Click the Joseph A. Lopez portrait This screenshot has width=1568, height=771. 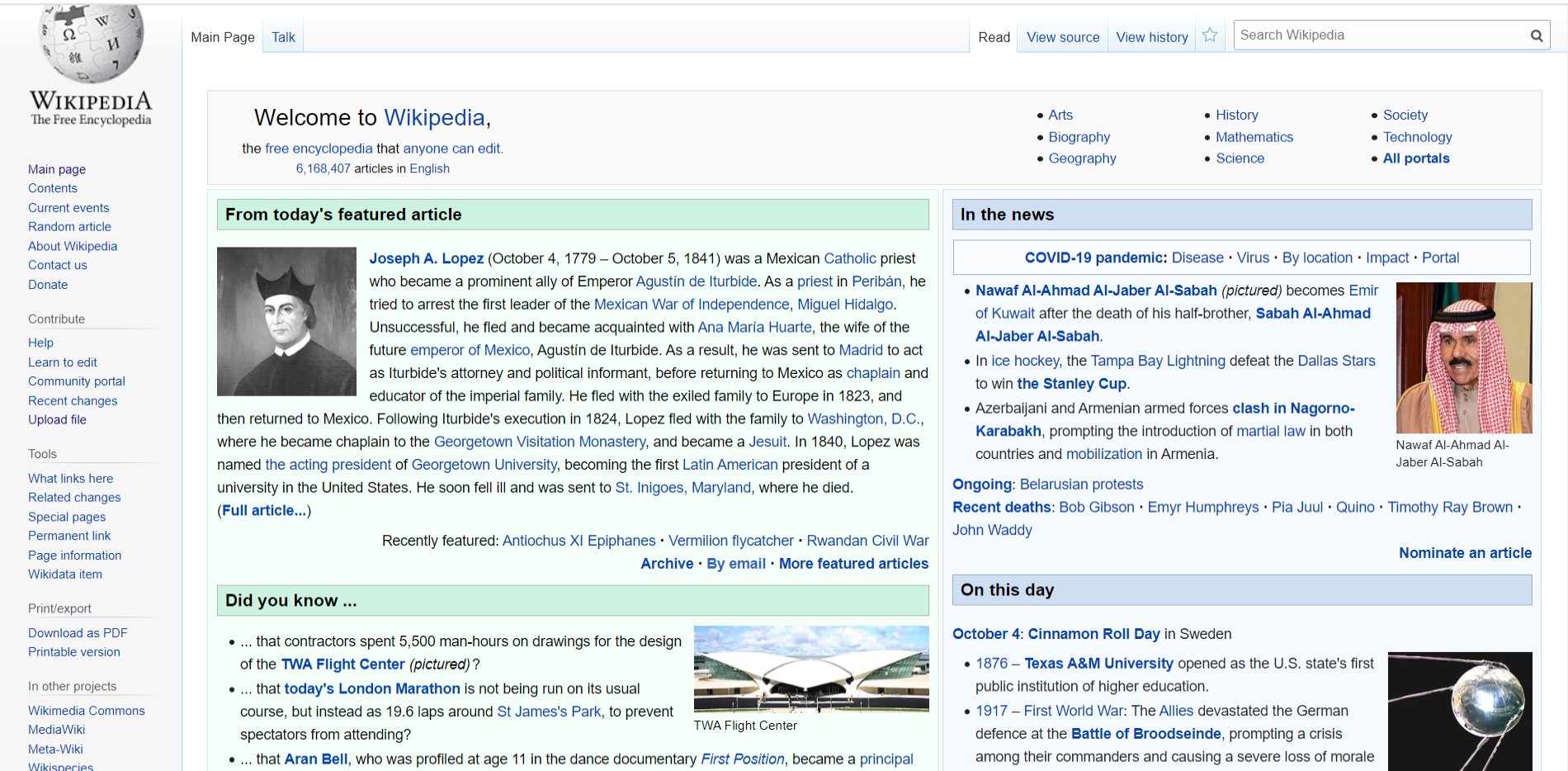click(x=286, y=321)
